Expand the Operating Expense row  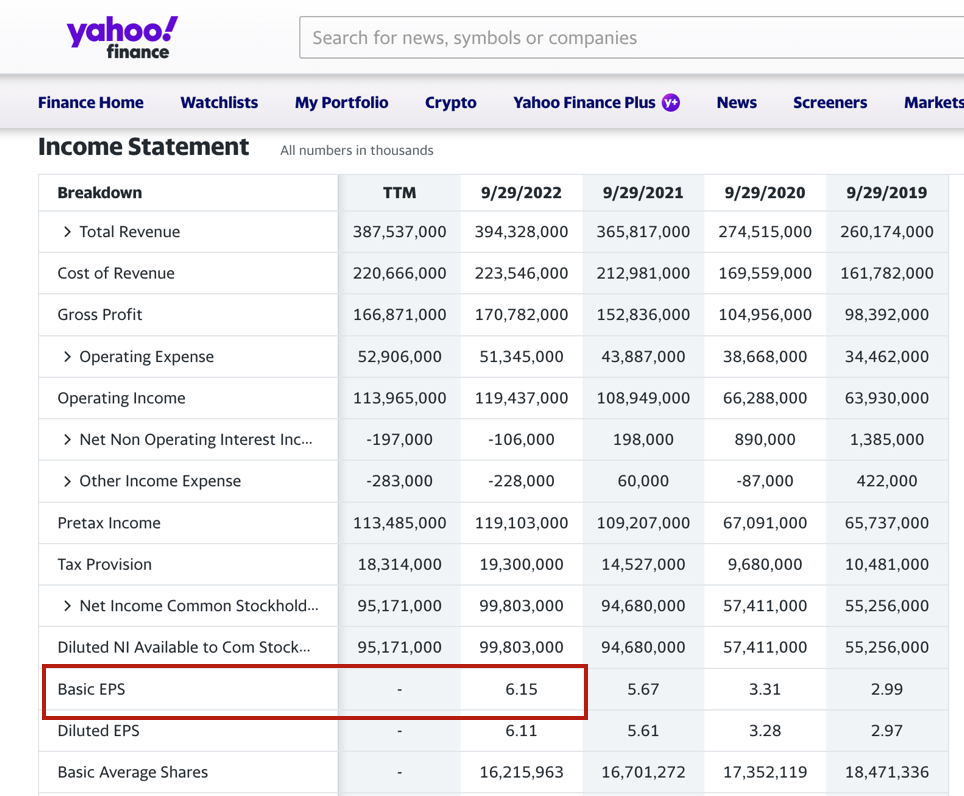pyautogui.click(x=67, y=357)
